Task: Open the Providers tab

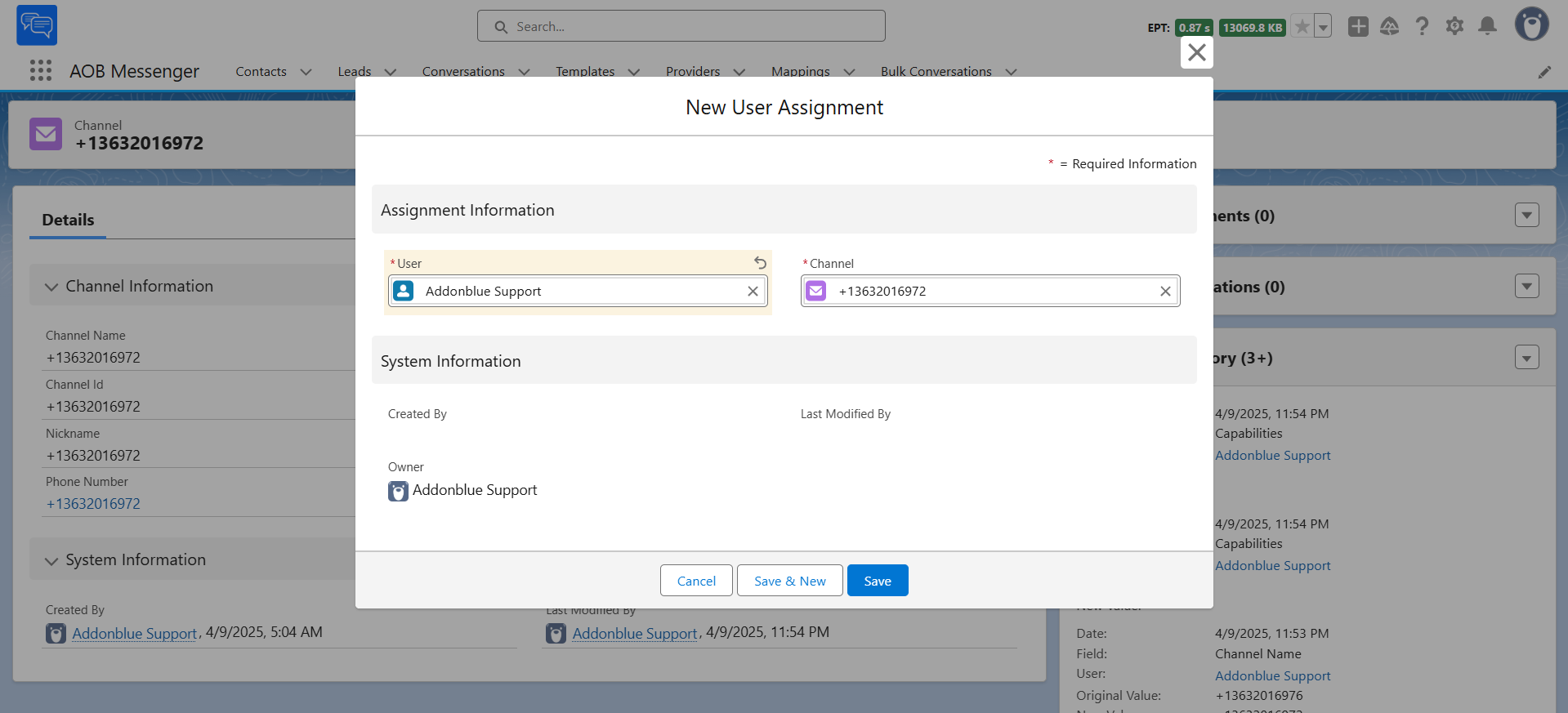Action: click(693, 72)
